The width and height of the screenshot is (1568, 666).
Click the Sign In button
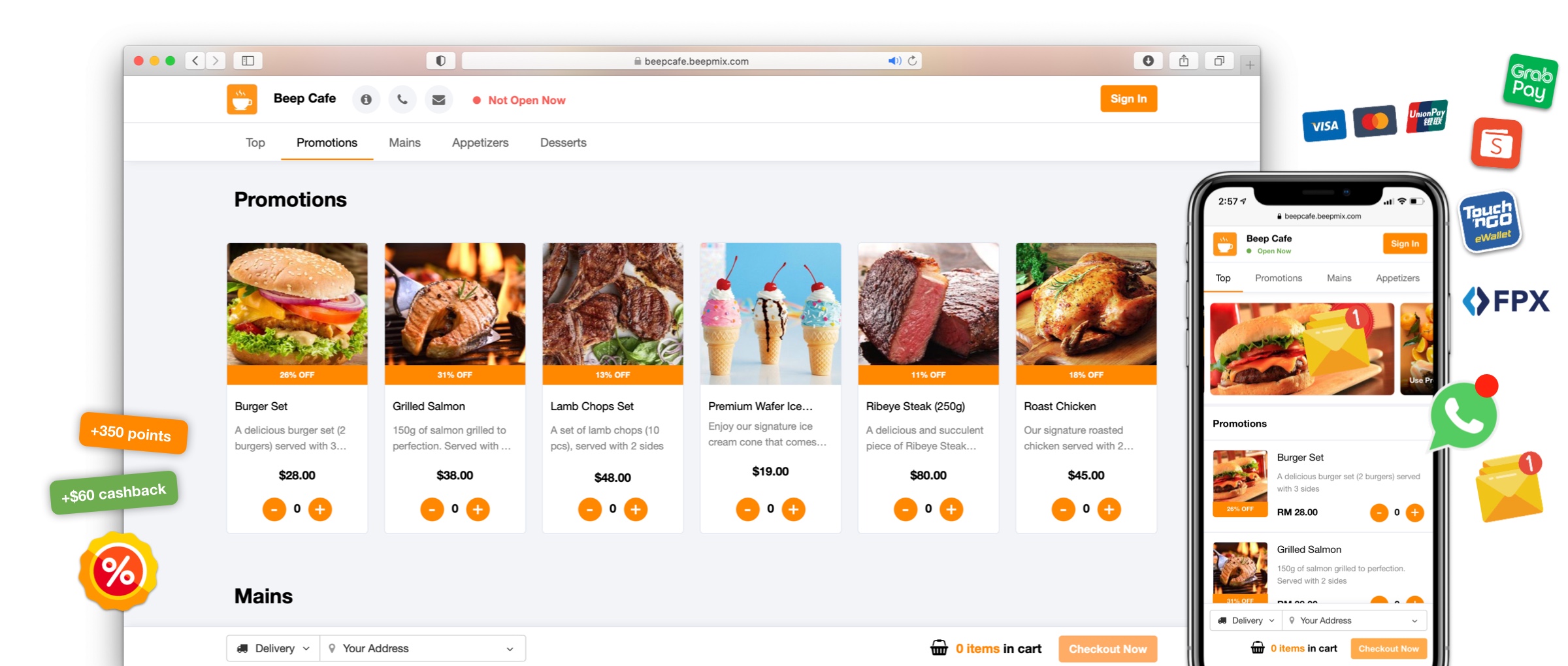point(1128,99)
